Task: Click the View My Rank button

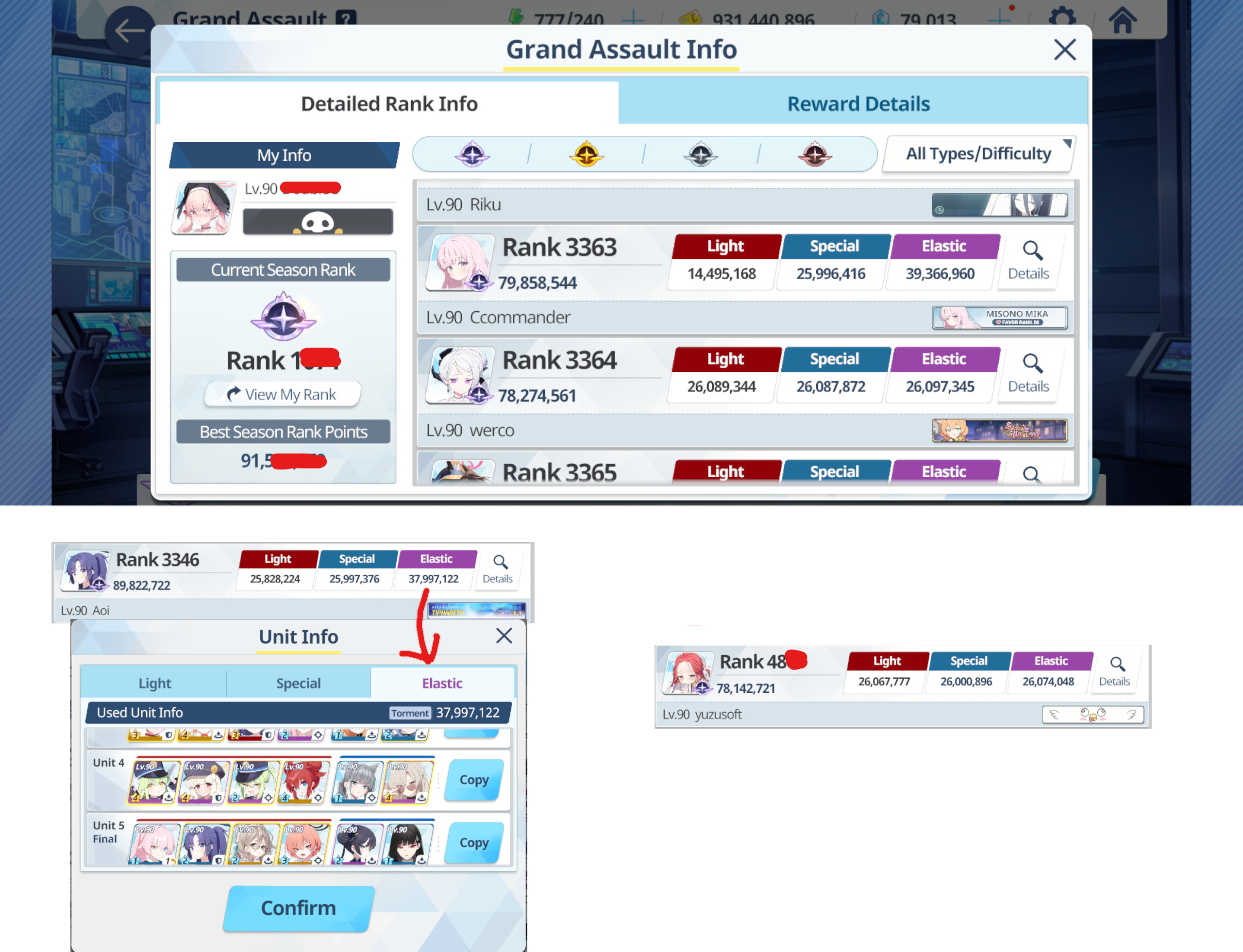Action: coord(282,394)
